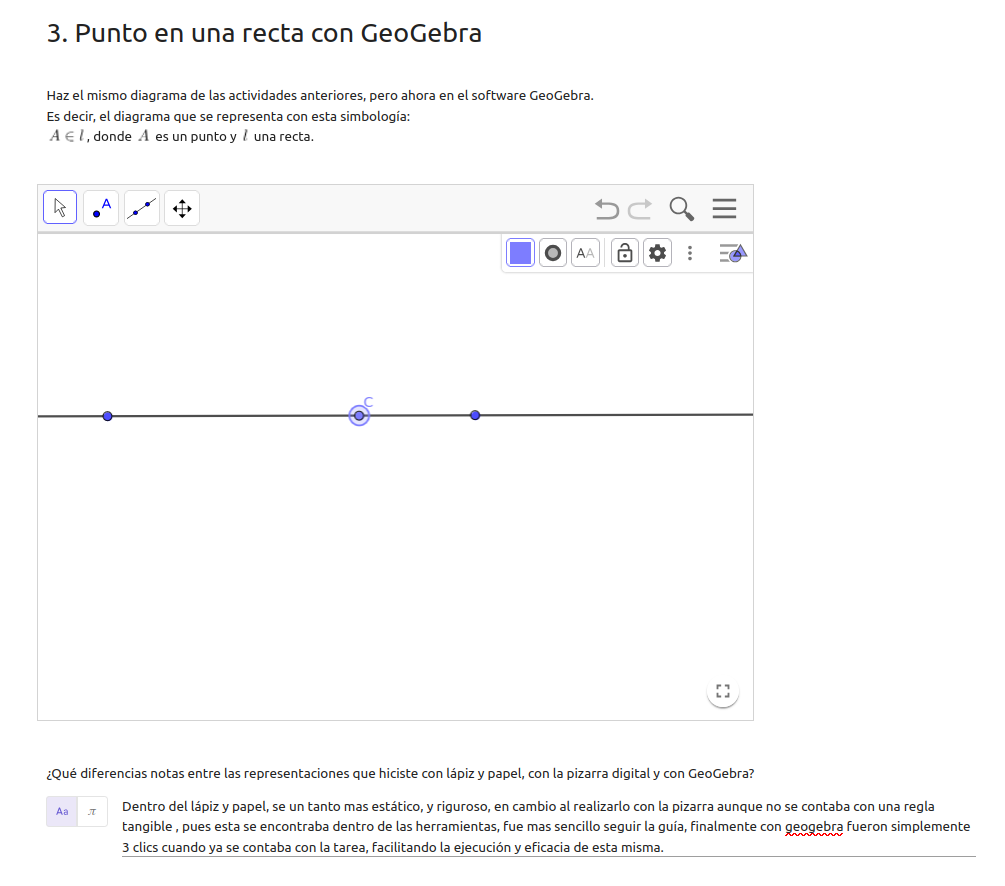1005x886 pixels.
Task: Click the Undo arrow
Action: click(x=606, y=208)
